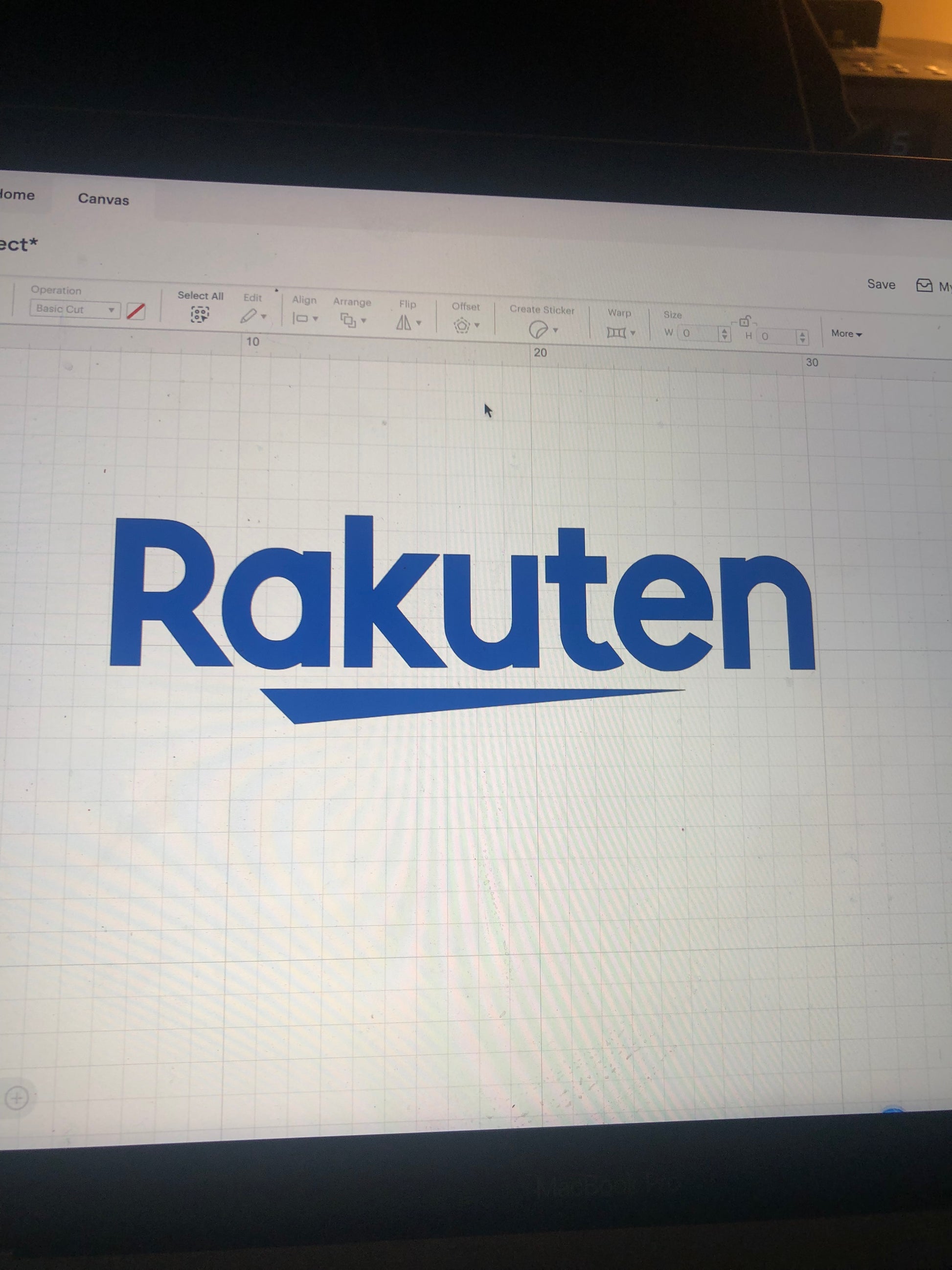952x1270 pixels.
Task: Click the operation color swatch
Action: click(136, 311)
